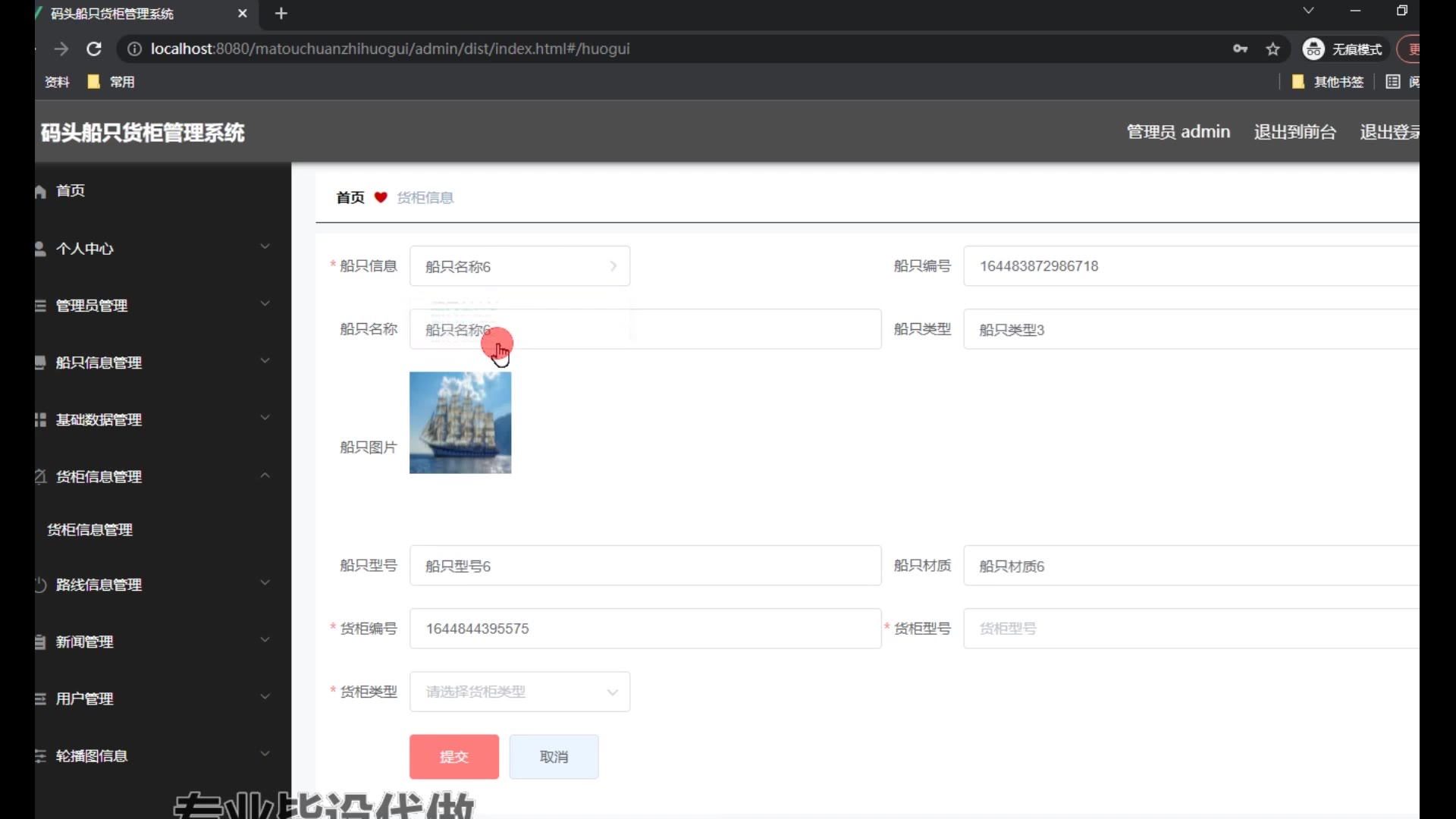Open a new browser tab with plus
Image resolution: width=1456 pixels, height=819 pixels.
[x=281, y=14]
